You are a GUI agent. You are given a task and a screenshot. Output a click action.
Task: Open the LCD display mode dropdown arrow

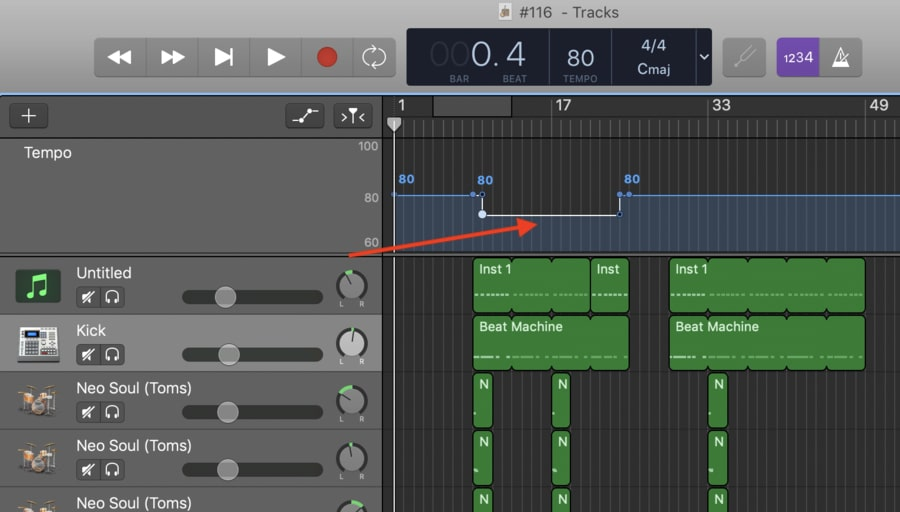[x=704, y=57]
